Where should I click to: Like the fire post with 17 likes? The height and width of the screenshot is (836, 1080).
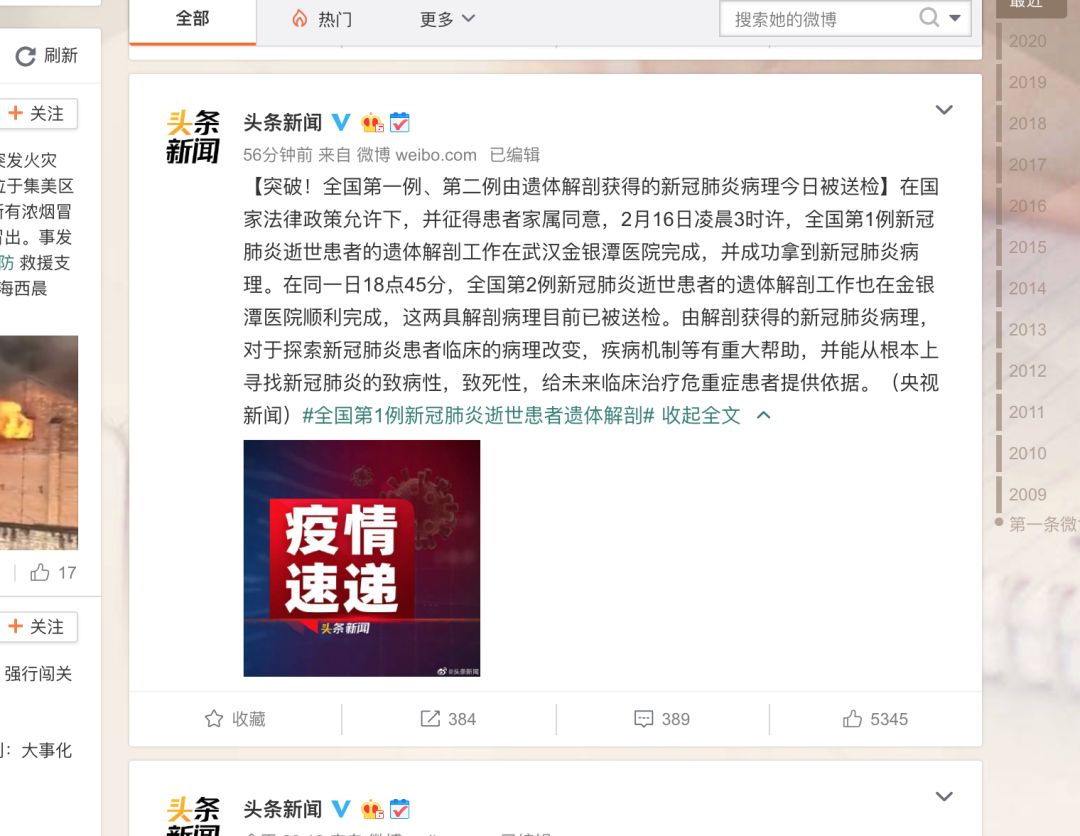[x=39, y=572]
